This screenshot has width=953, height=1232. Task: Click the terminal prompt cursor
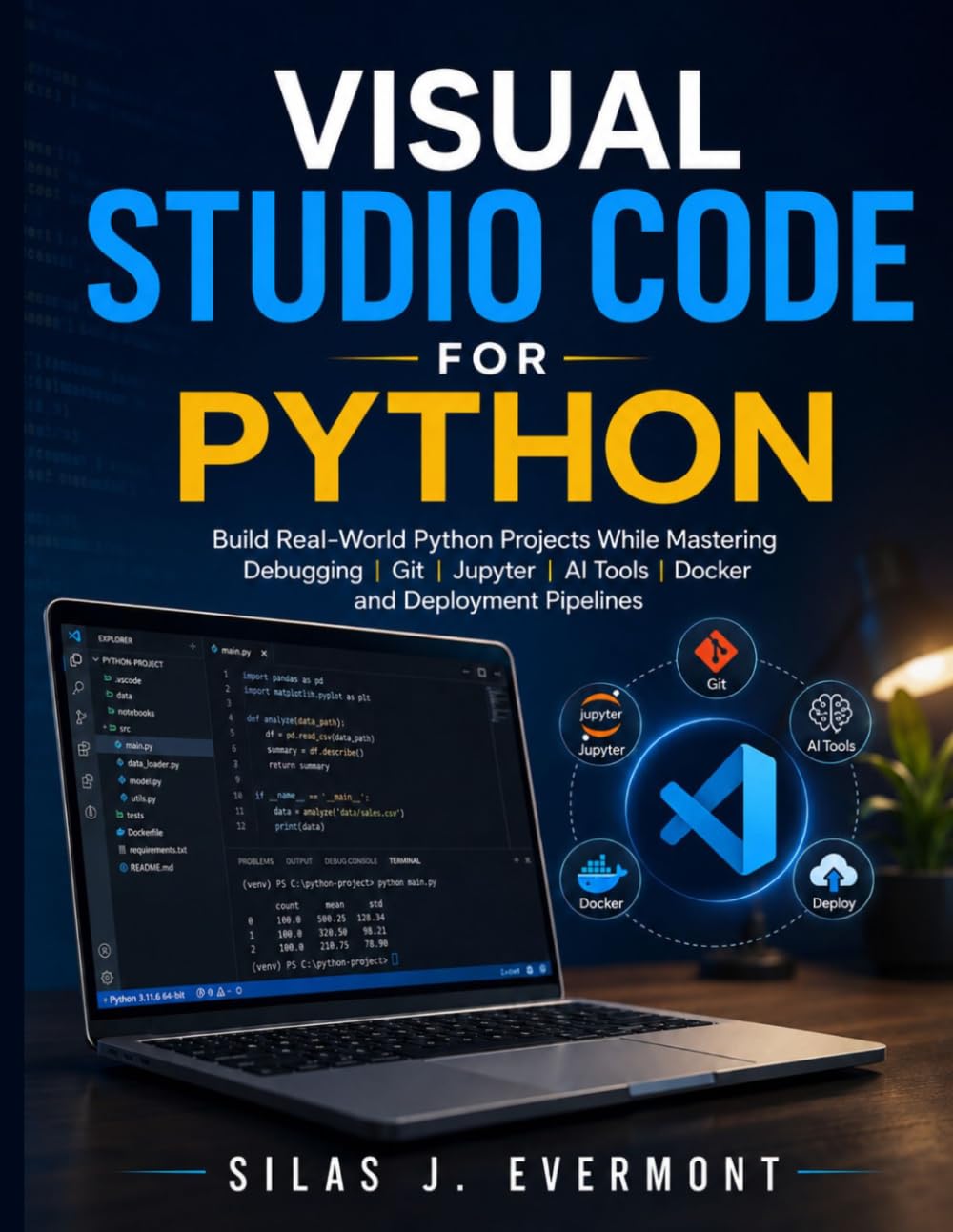395,959
